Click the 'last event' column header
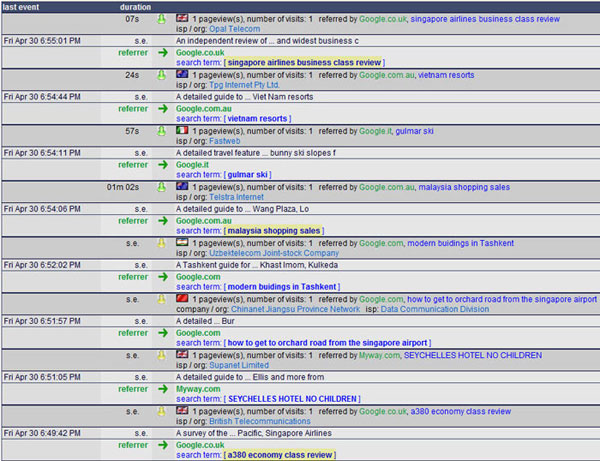600x461 pixels. click(x=21, y=6)
